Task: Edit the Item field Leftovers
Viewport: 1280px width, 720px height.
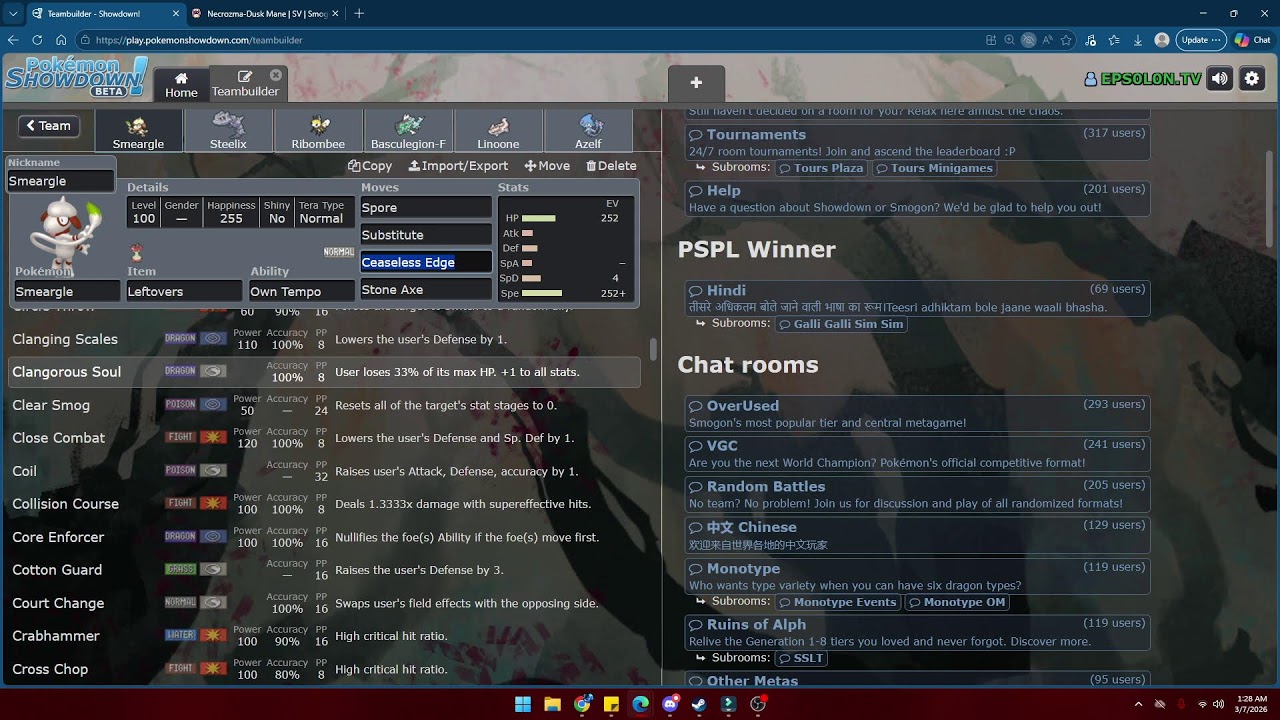Action: tap(184, 291)
